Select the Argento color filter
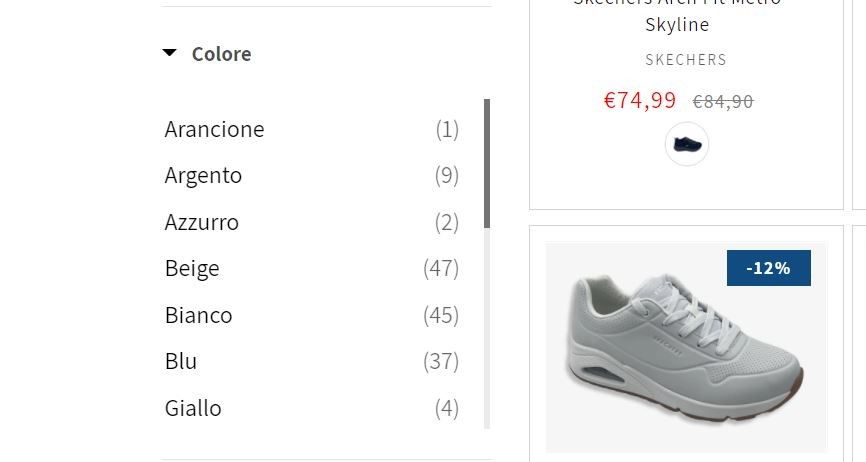 point(311,176)
